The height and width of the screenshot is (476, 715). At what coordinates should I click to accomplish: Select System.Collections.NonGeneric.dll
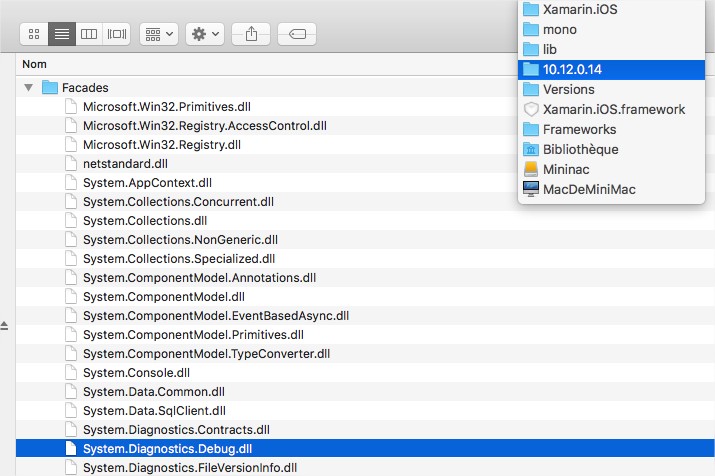[181, 240]
